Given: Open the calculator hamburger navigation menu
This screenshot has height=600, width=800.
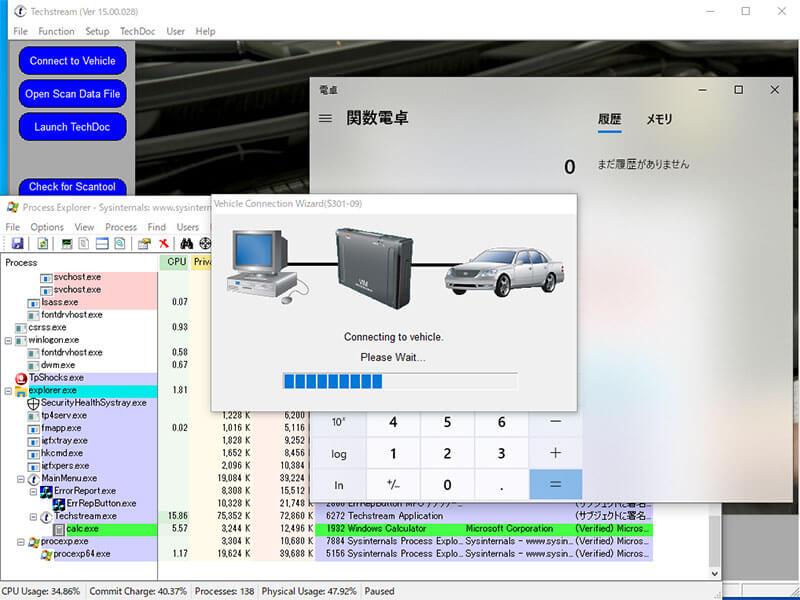Looking at the screenshot, I should click(326, 118).
